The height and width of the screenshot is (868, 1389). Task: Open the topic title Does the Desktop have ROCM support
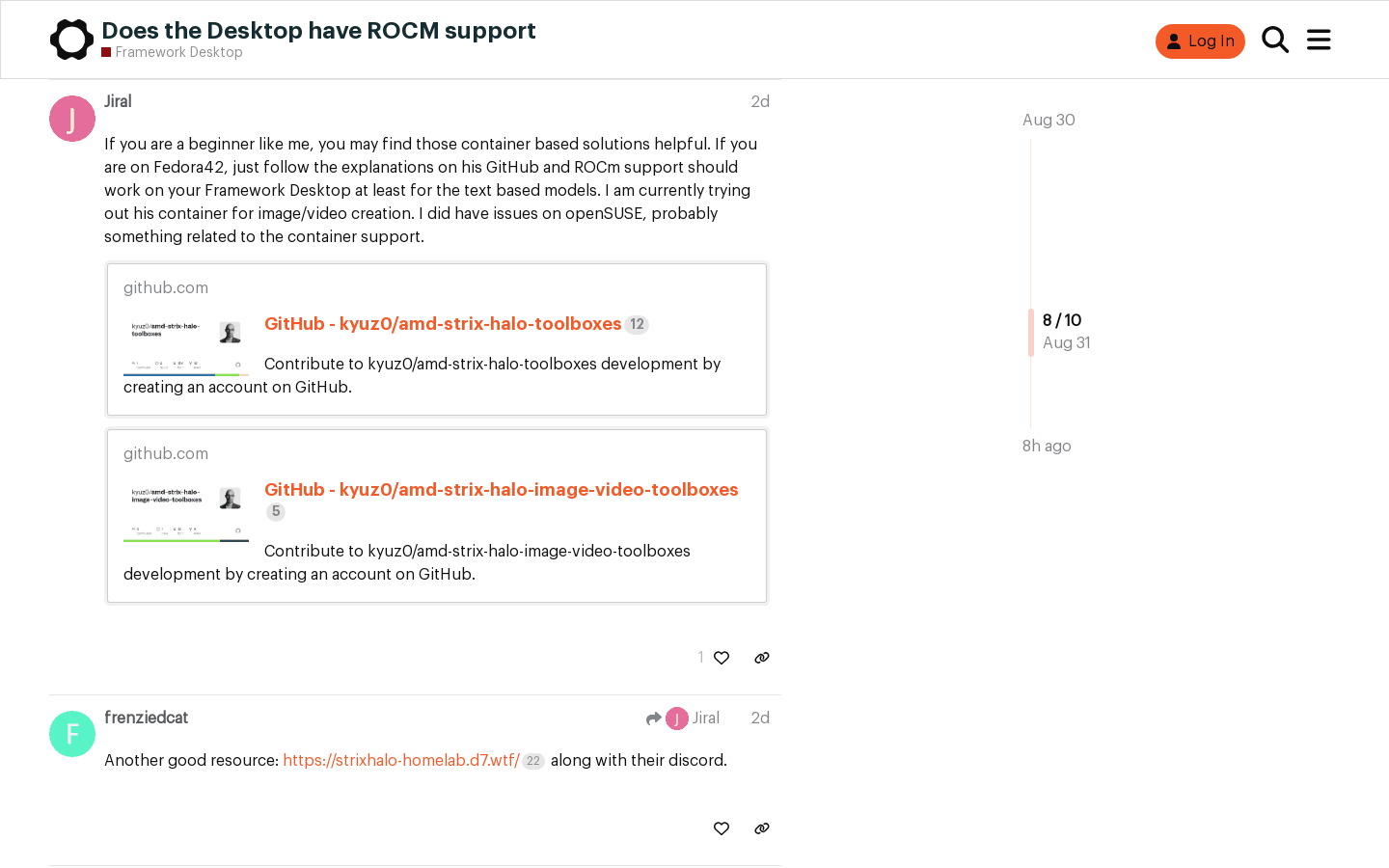point(319,30)
